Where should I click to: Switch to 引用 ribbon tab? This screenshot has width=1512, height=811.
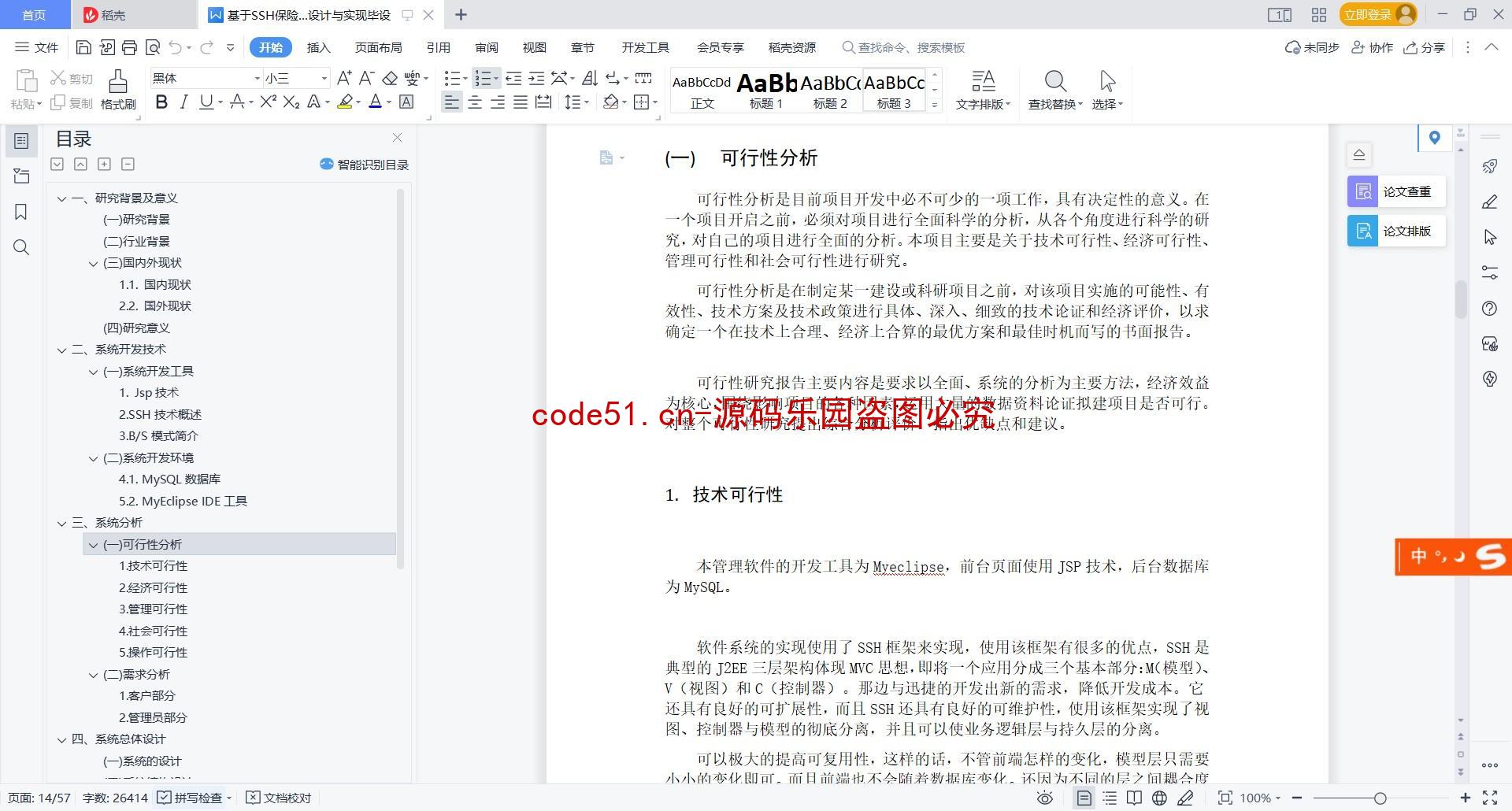click(438, 47)
